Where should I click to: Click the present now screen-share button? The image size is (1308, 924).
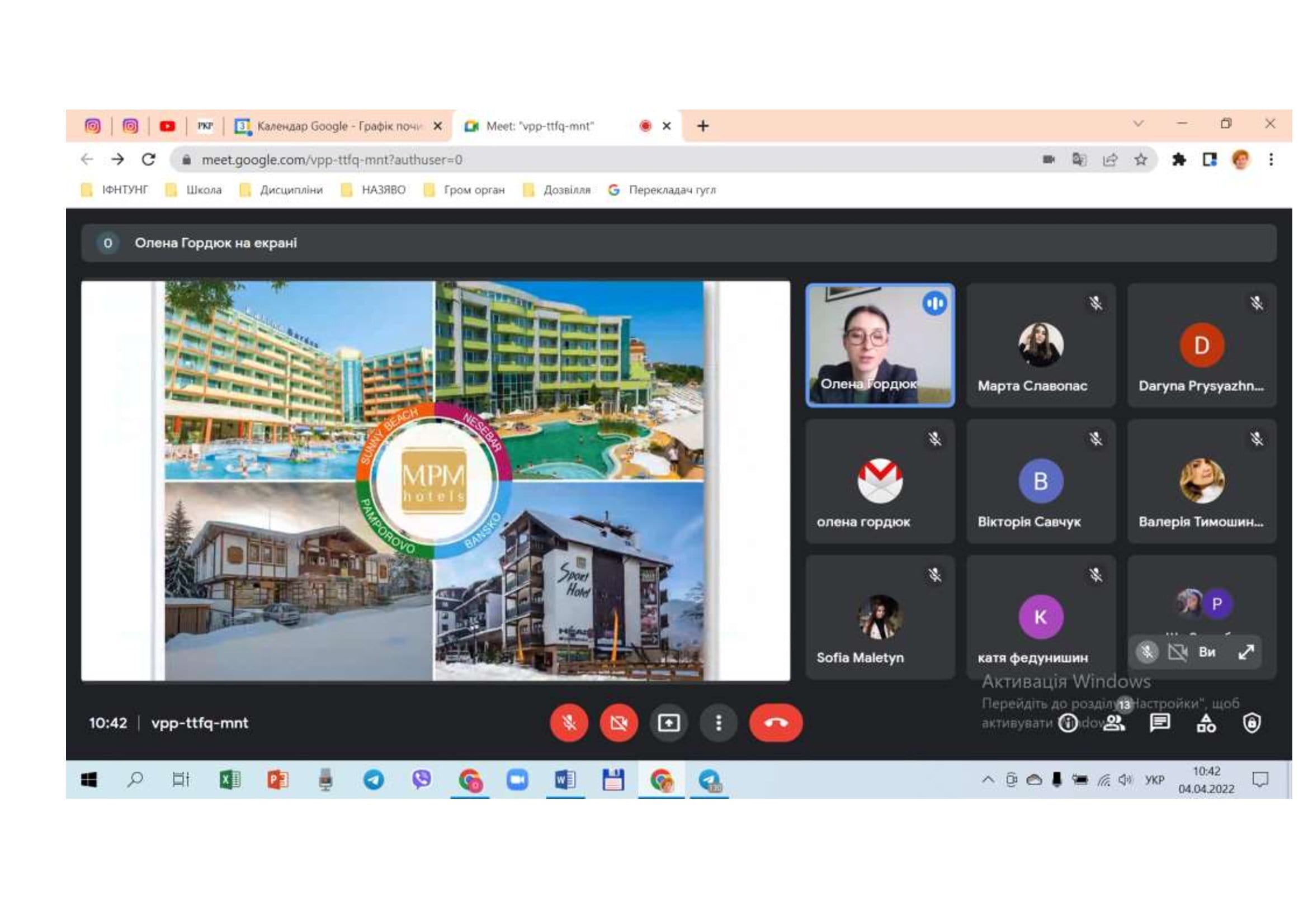click(x=668, y=722)
